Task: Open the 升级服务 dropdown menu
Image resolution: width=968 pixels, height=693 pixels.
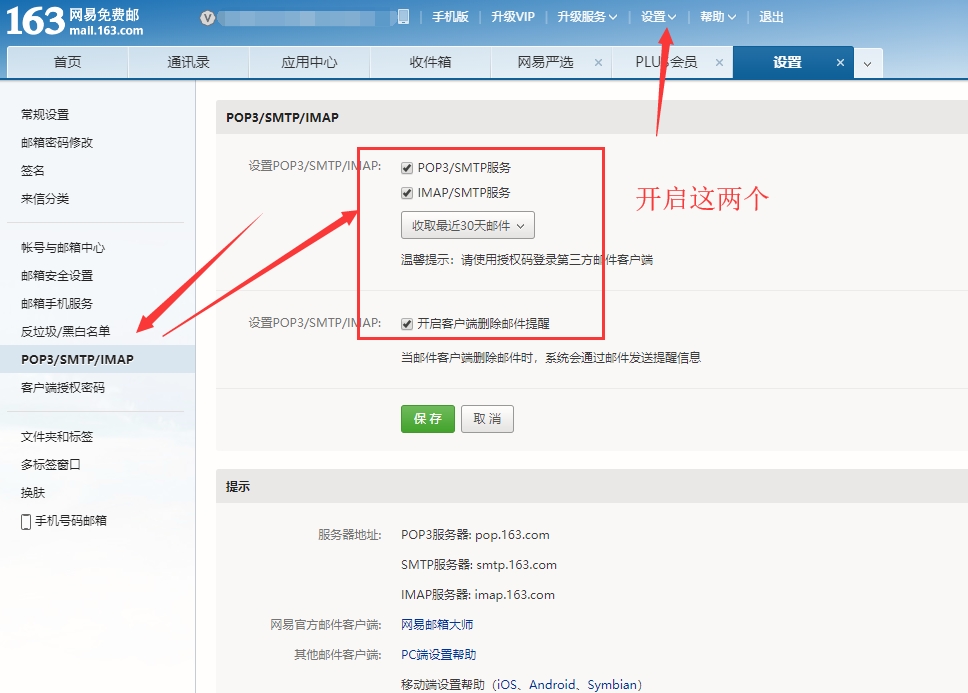Action: [x=587, y=17]
